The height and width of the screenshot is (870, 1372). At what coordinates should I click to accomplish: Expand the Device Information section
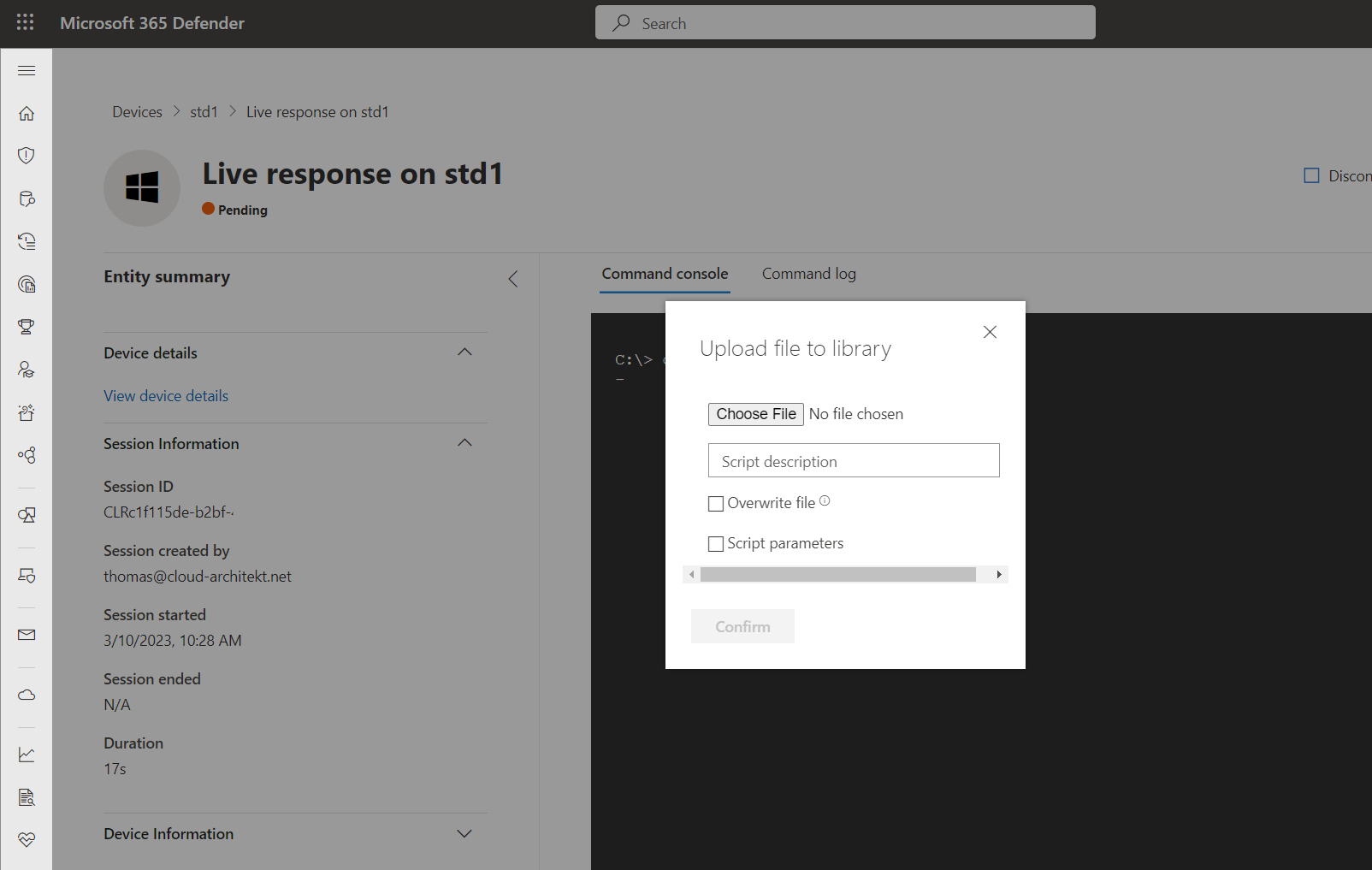(x=464, y=833)
